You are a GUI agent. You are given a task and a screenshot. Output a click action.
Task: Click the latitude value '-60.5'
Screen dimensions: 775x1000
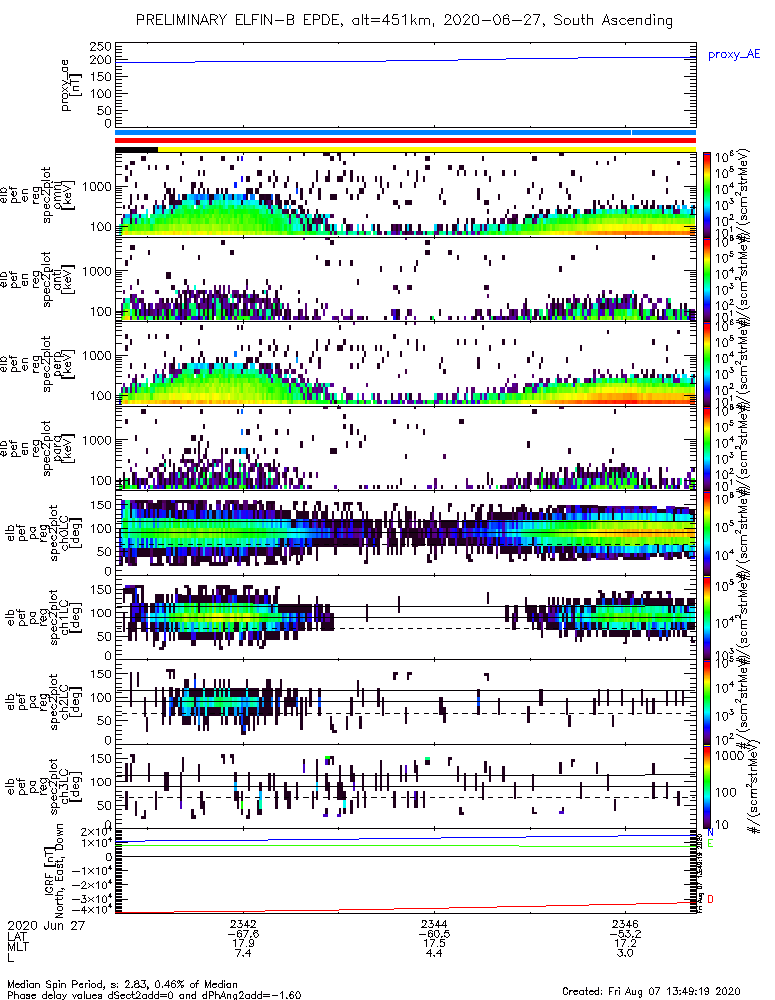point(434,934)
